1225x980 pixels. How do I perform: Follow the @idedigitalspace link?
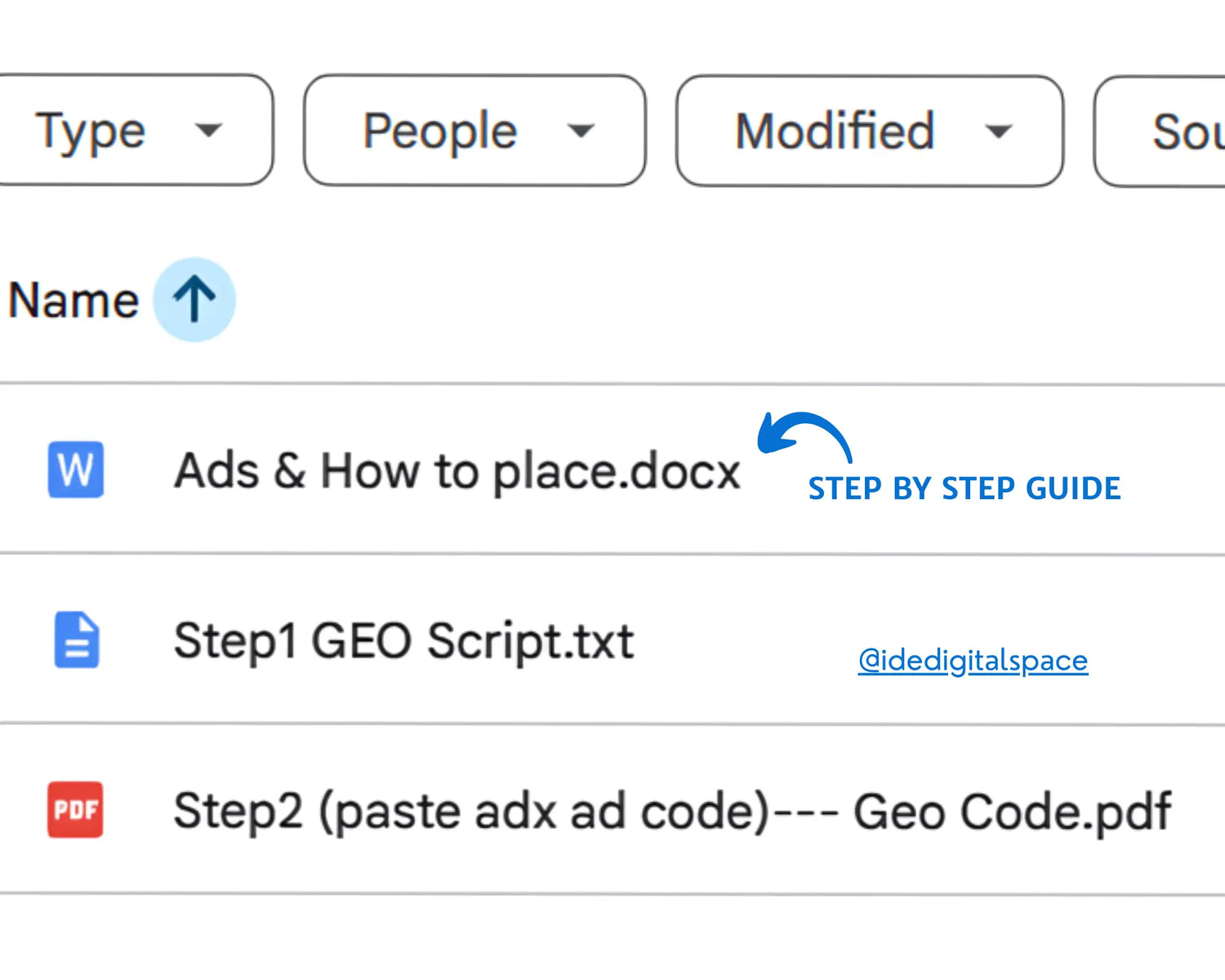pos(973,660)
